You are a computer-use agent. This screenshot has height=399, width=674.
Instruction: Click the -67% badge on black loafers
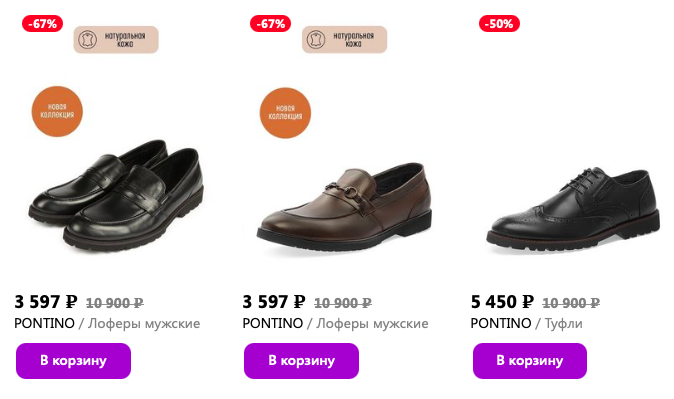[x=43, y=24]
